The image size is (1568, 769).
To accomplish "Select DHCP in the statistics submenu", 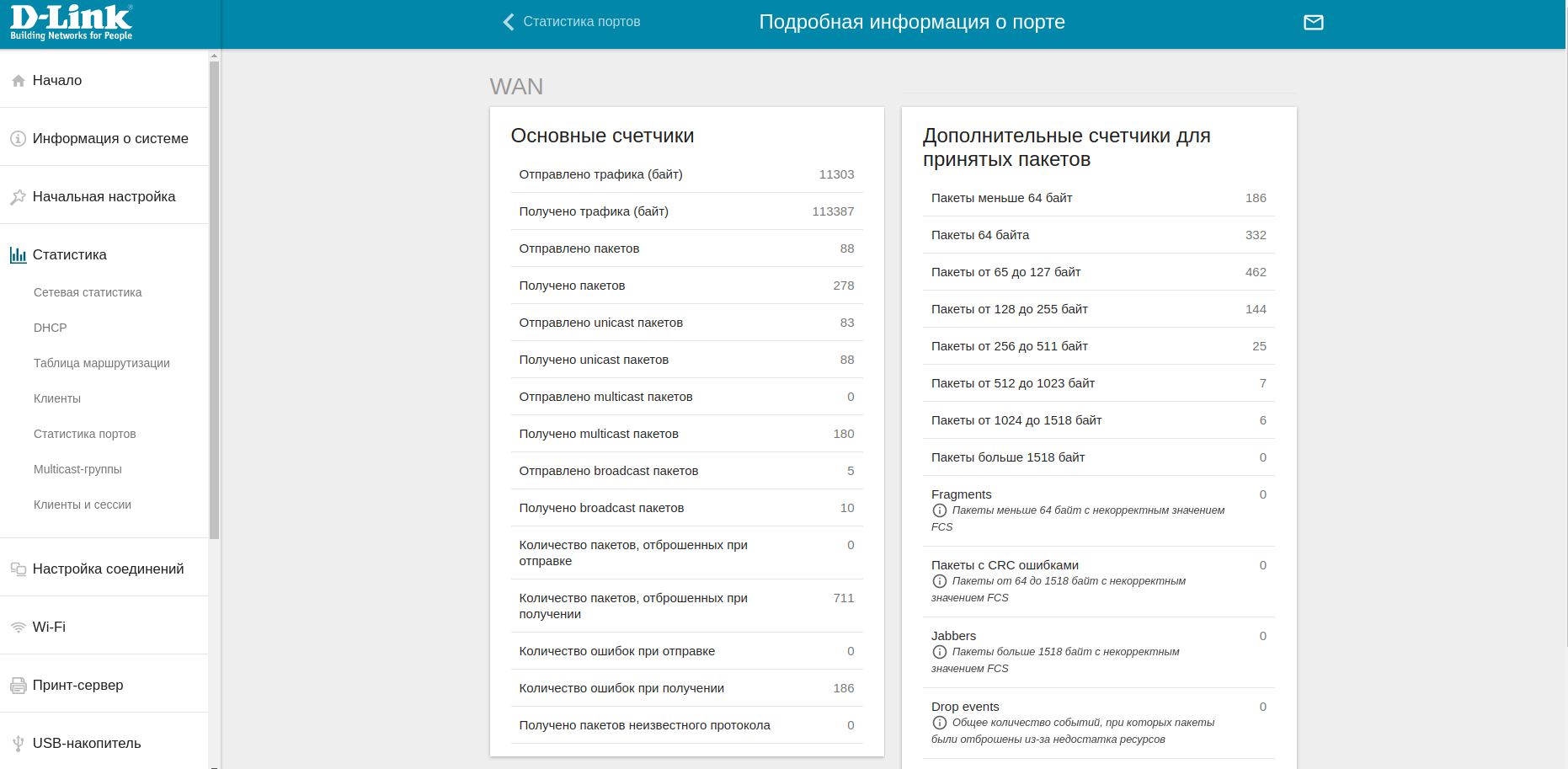I will click(51, 328).
